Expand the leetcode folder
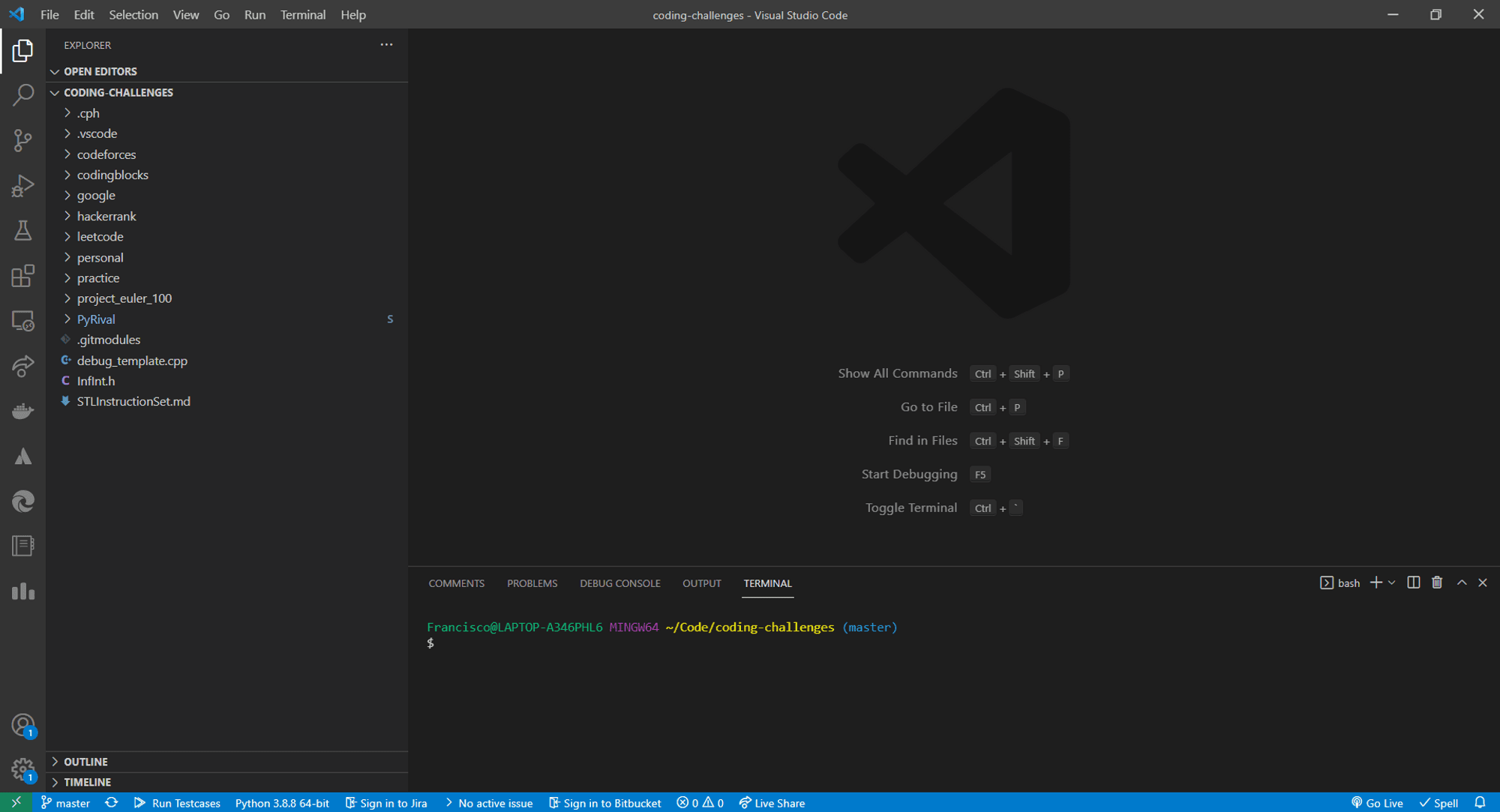 click(x=100, y=236)
